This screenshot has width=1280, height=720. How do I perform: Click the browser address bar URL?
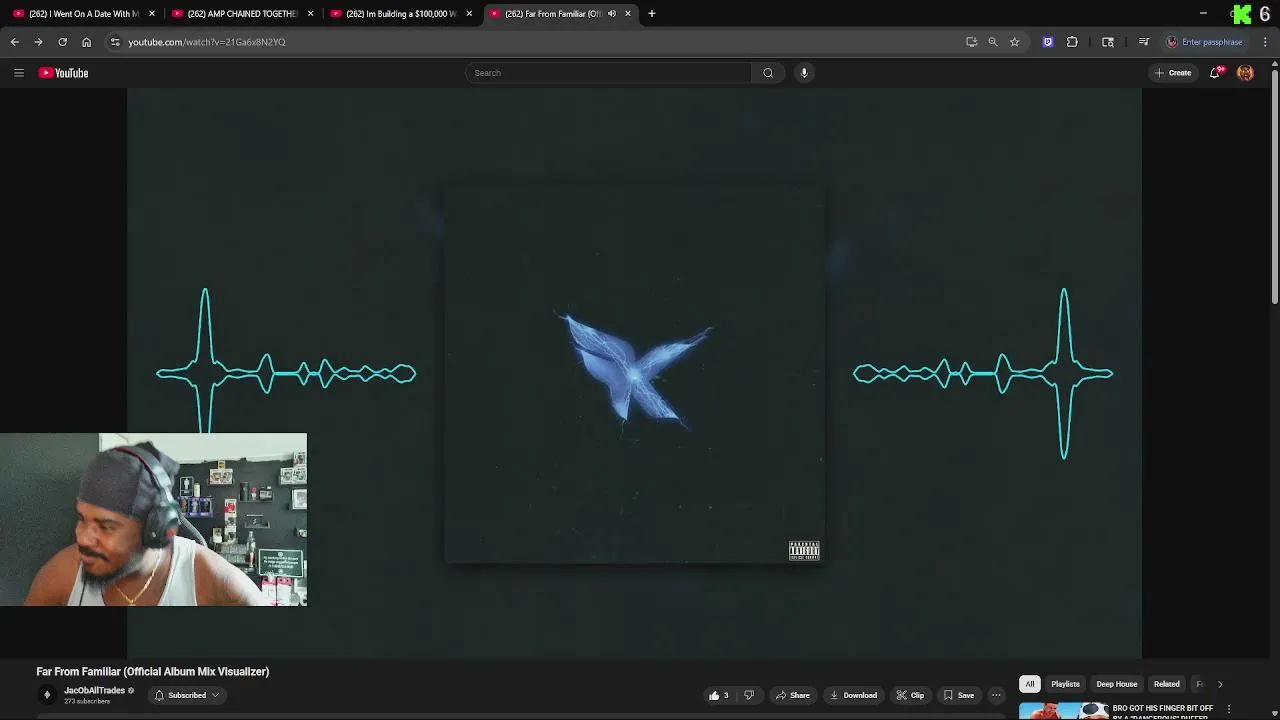click(207, 42)
